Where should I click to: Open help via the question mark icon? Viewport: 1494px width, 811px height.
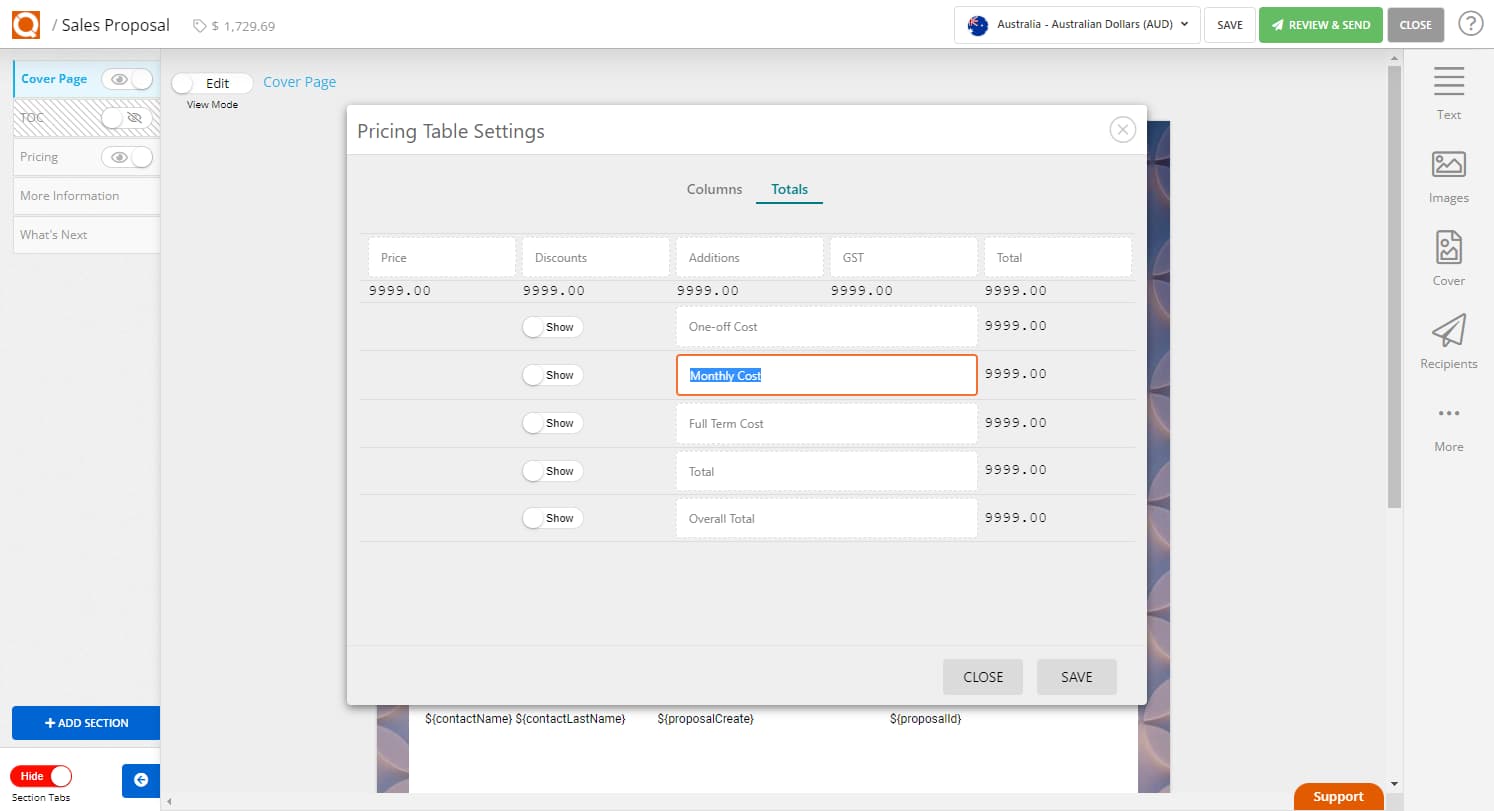coord(1470,23)
